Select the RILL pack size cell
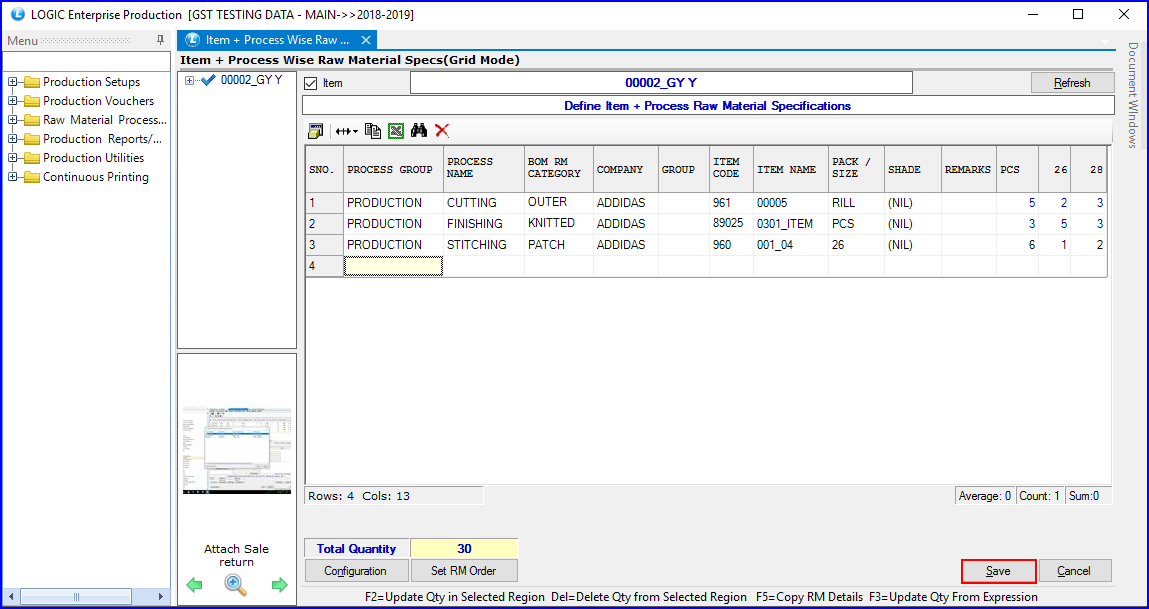 856,203
